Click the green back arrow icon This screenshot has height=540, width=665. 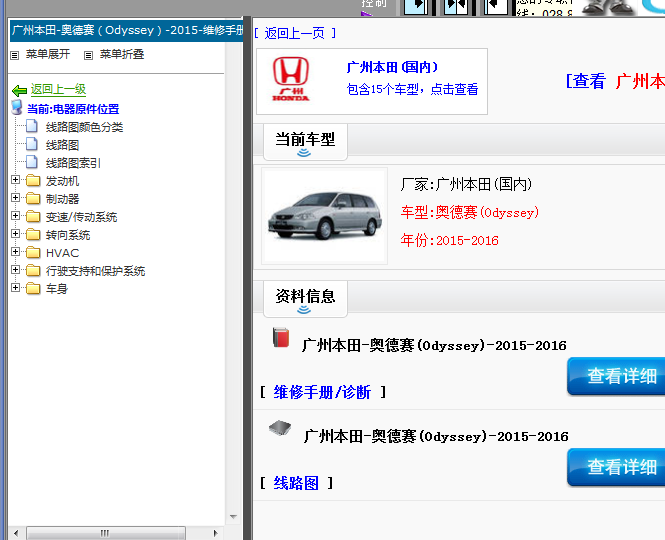[x=19, y=90]
